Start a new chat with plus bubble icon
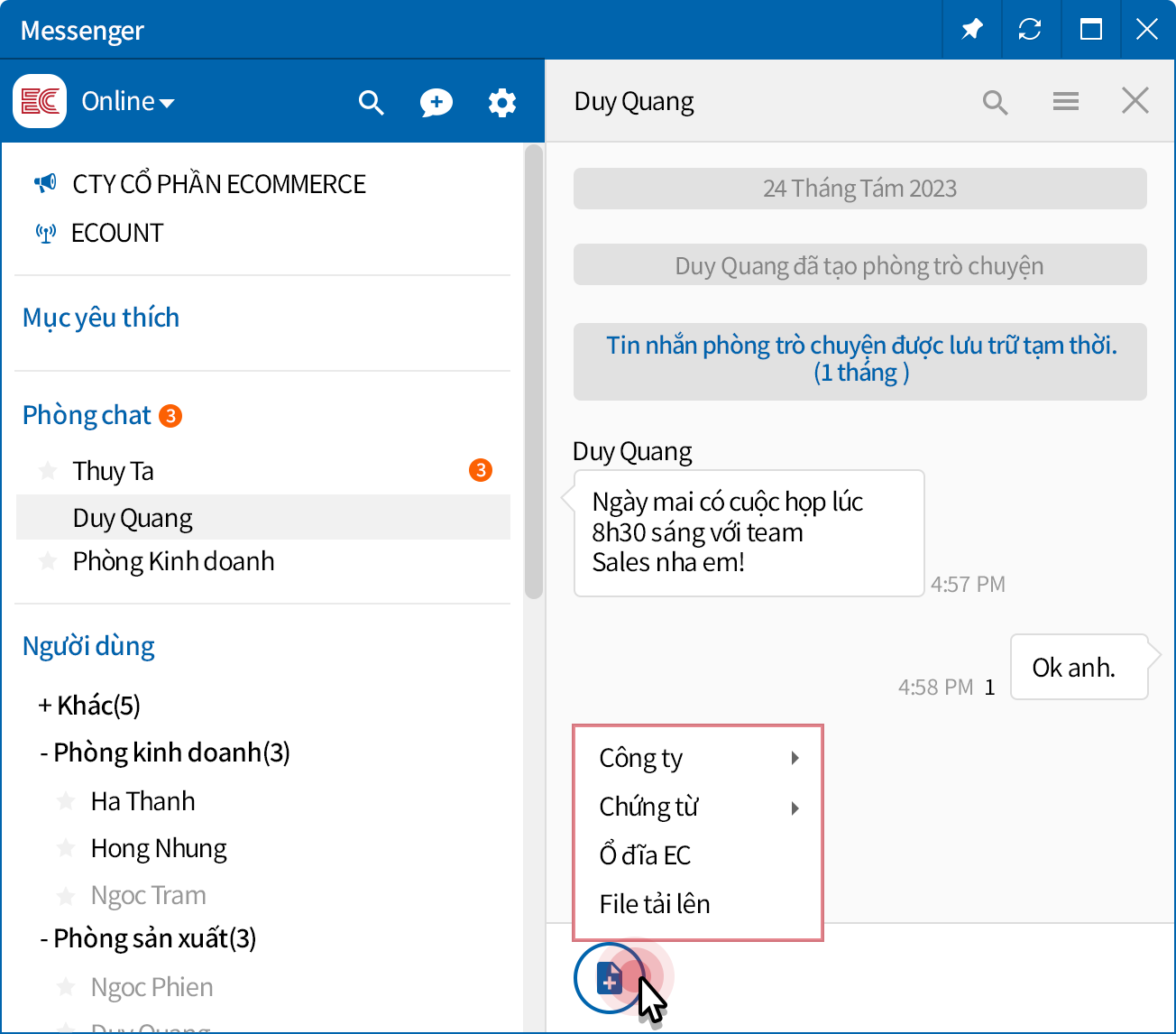This screenshot has width=1176, height=1034. [436, 103]
